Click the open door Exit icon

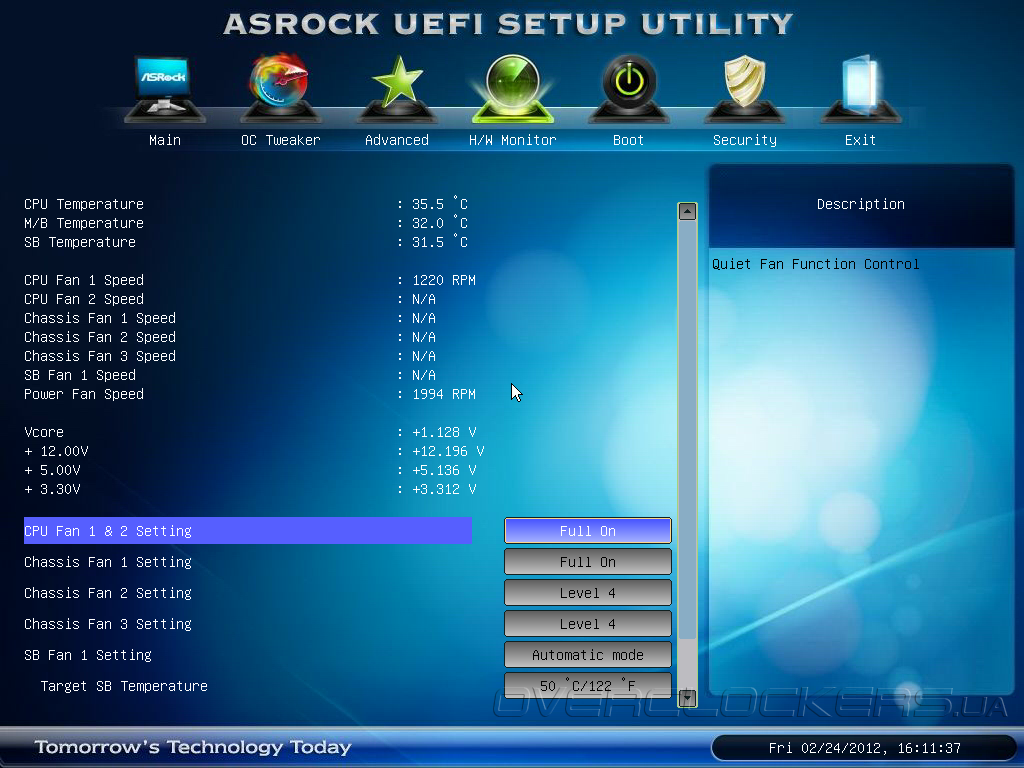(x=861, y=89)
